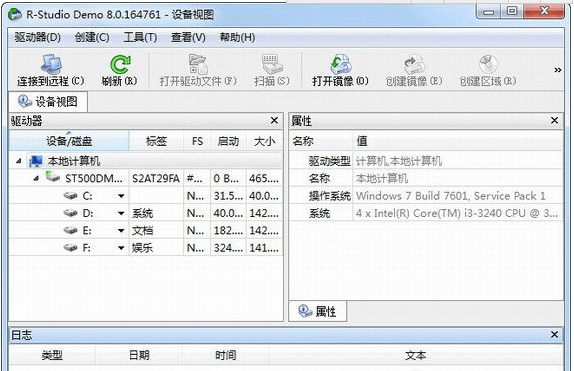Select the Intel Core i3-3240 CPU value
The image size is (574, 371).
coord(457,213)
